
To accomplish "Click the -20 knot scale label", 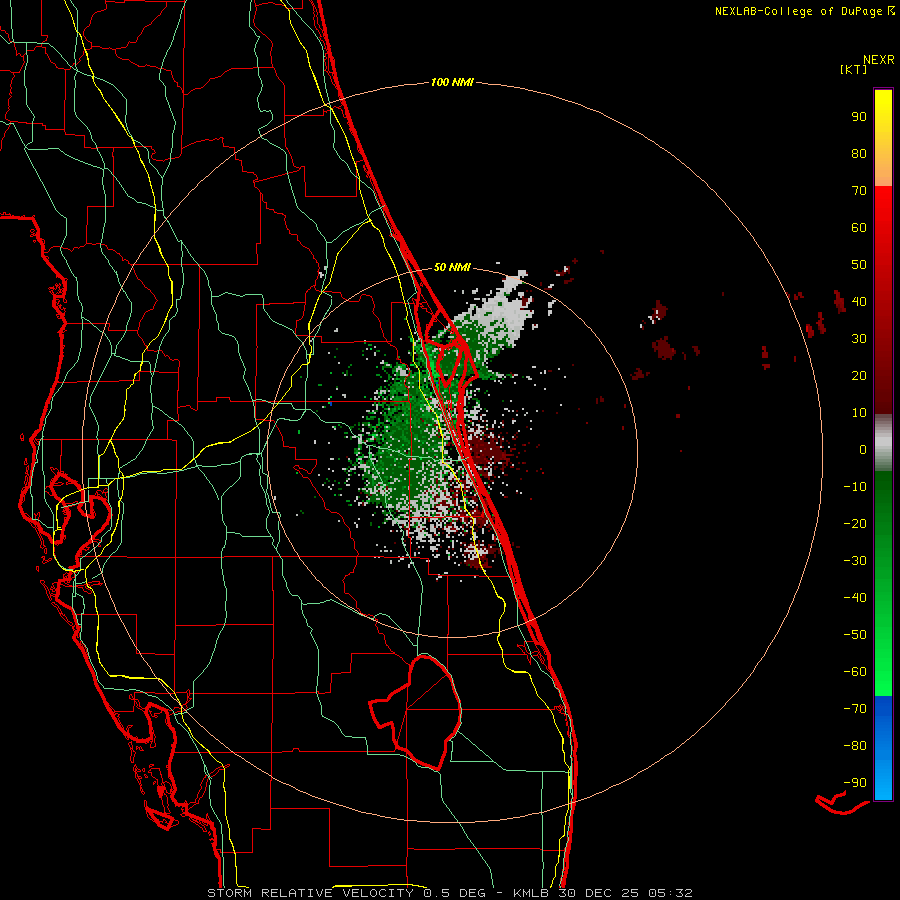I will (x=855, y=523).
